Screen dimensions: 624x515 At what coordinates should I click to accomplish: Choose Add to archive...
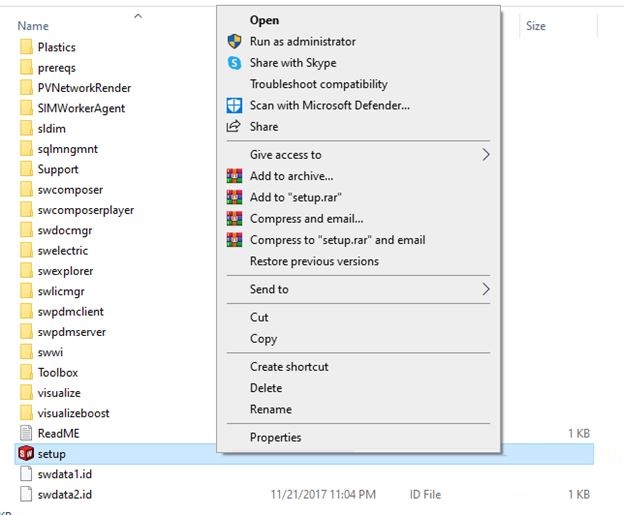358,176
